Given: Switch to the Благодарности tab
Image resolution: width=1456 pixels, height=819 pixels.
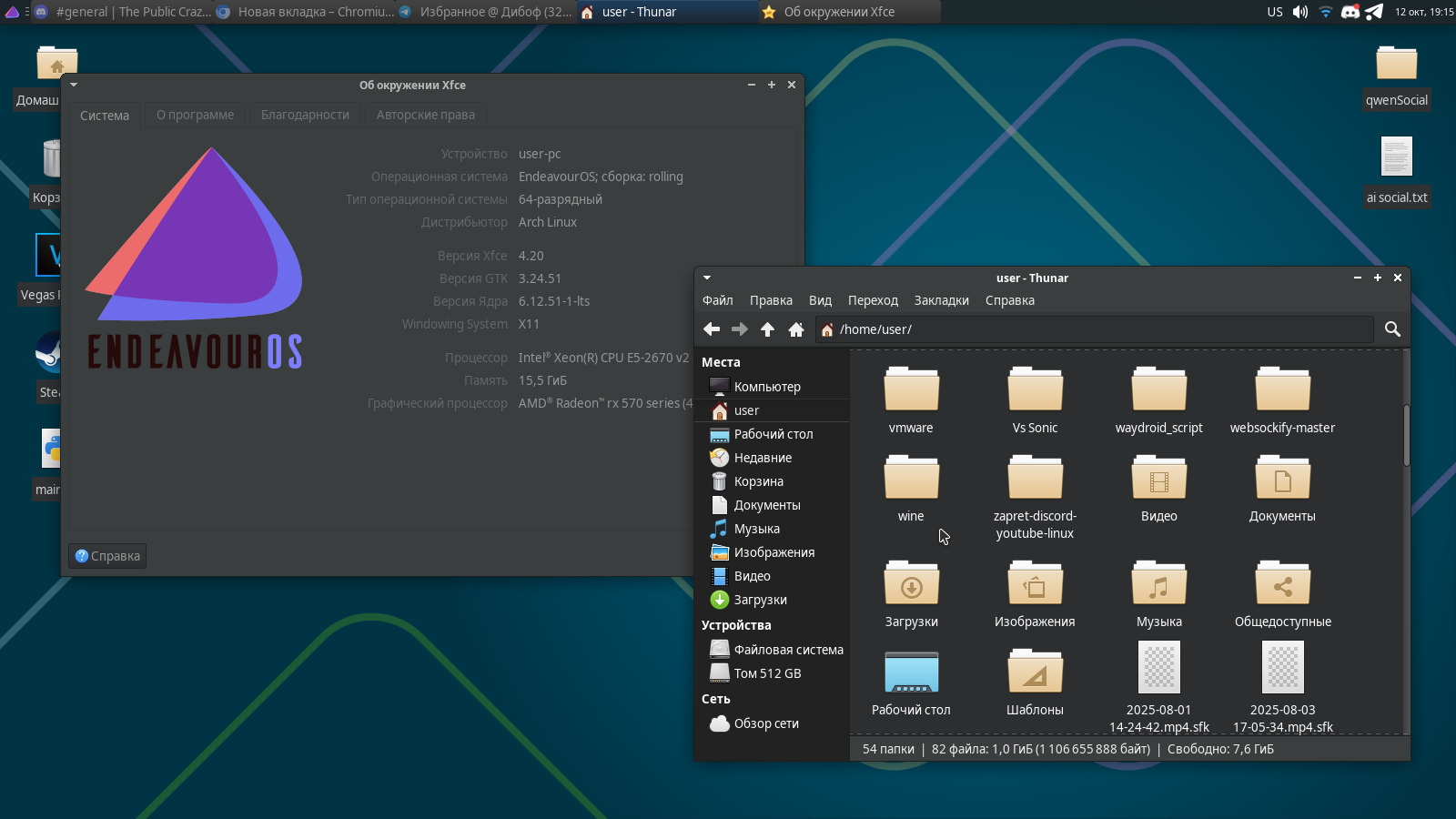Looking at the screenshot, I should [x=305, y=115].
